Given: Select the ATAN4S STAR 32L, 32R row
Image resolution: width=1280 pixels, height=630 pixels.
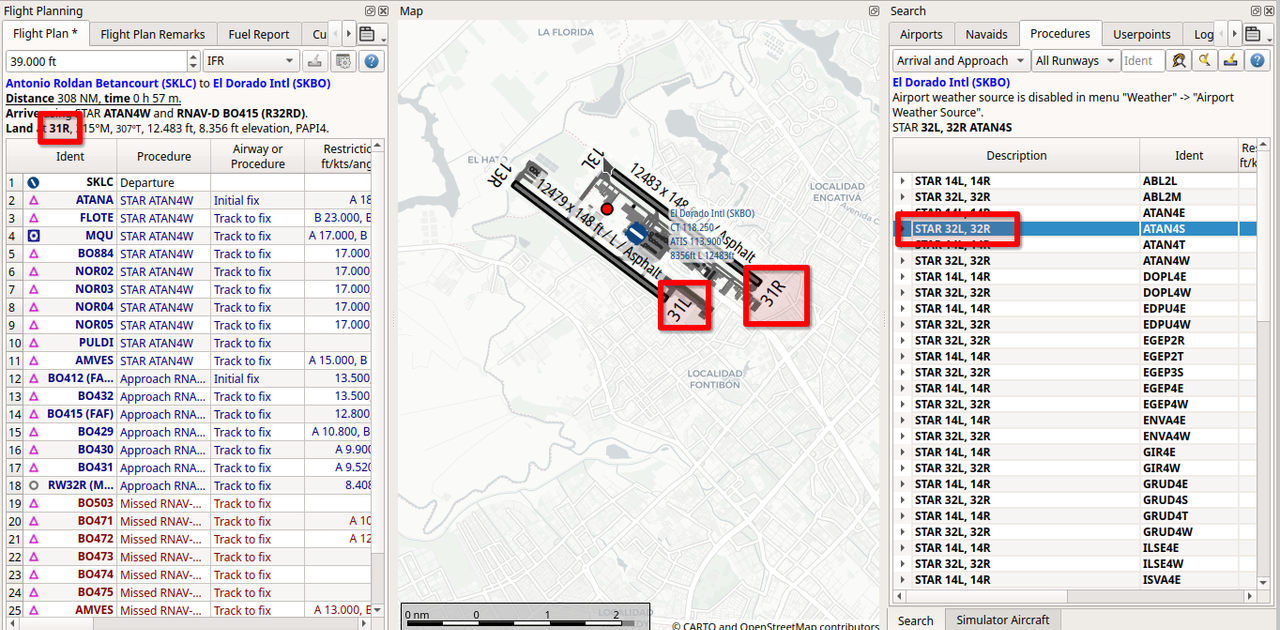Looking at the screenshot, I should point(1075,229).
